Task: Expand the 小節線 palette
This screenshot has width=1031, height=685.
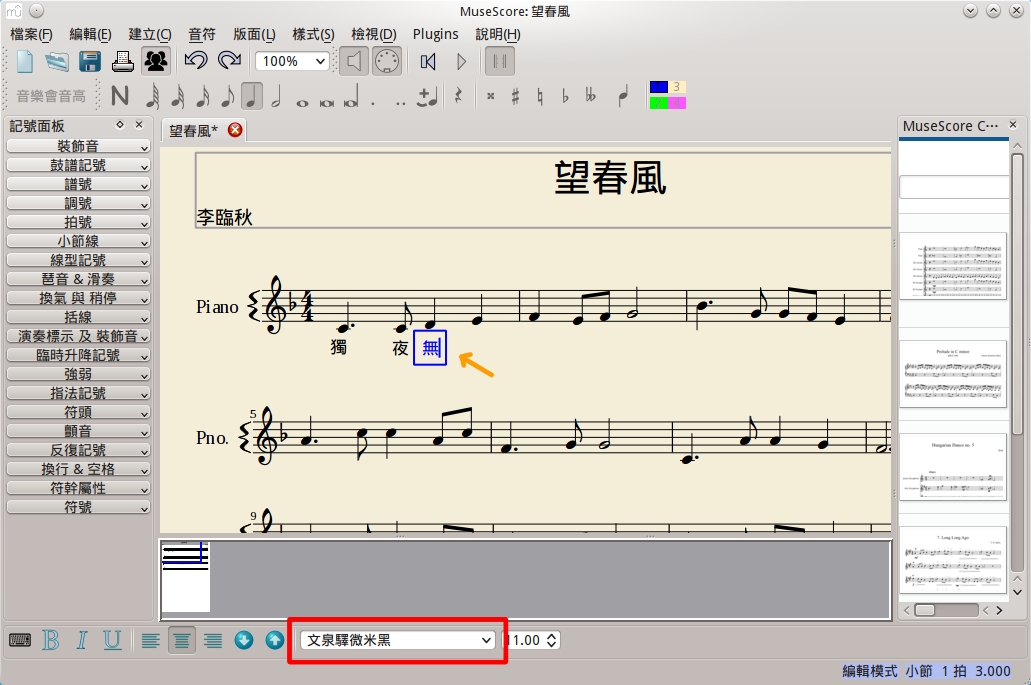Action: (x=78, y=241)
